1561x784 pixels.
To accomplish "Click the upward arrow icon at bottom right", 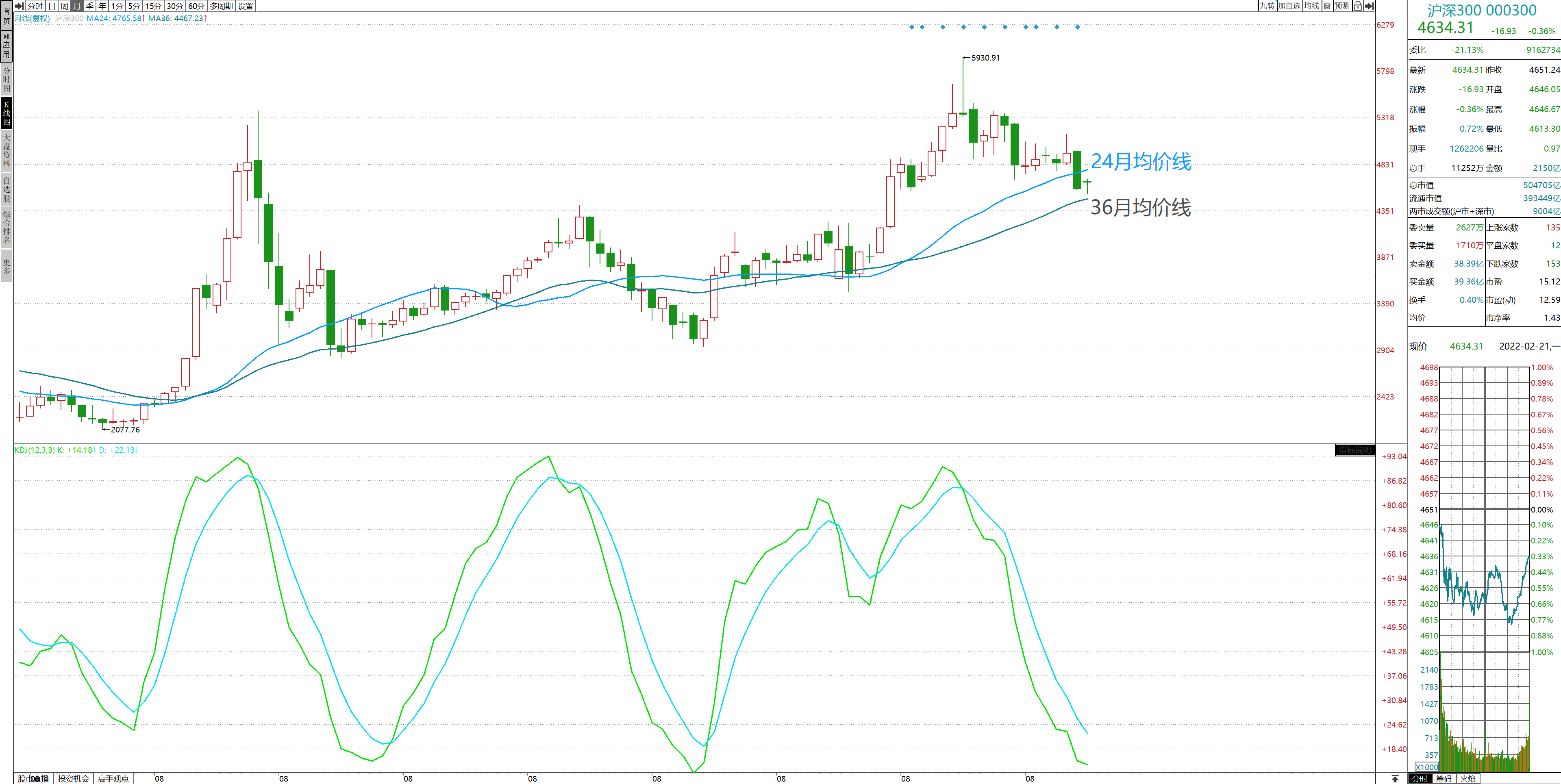I will (1395, 779).
